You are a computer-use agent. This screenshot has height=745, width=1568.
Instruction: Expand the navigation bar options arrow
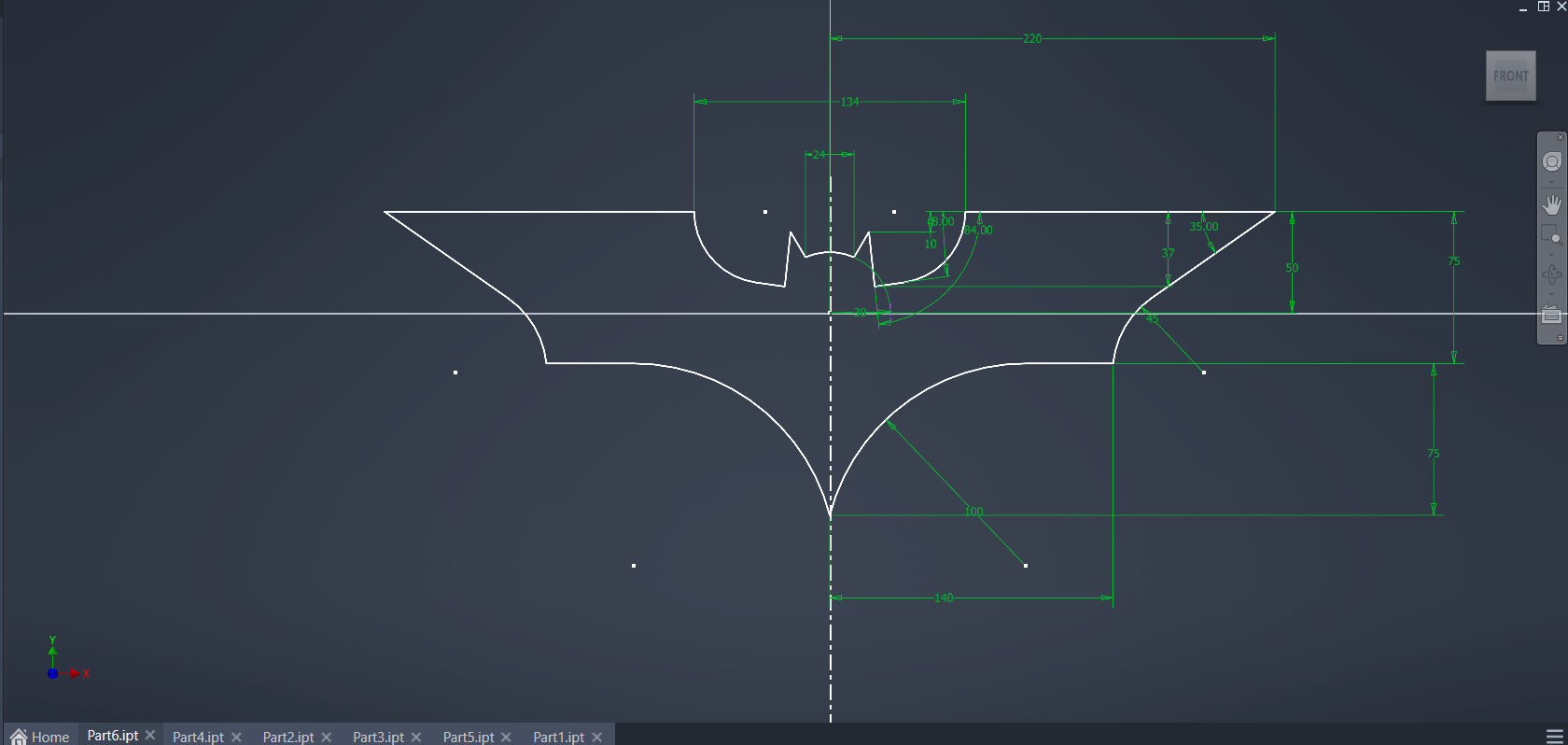pos(1560,338)
